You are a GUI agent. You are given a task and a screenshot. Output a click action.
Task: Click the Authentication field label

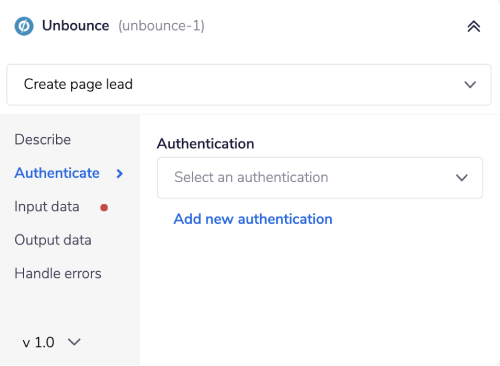click(205, 144)
